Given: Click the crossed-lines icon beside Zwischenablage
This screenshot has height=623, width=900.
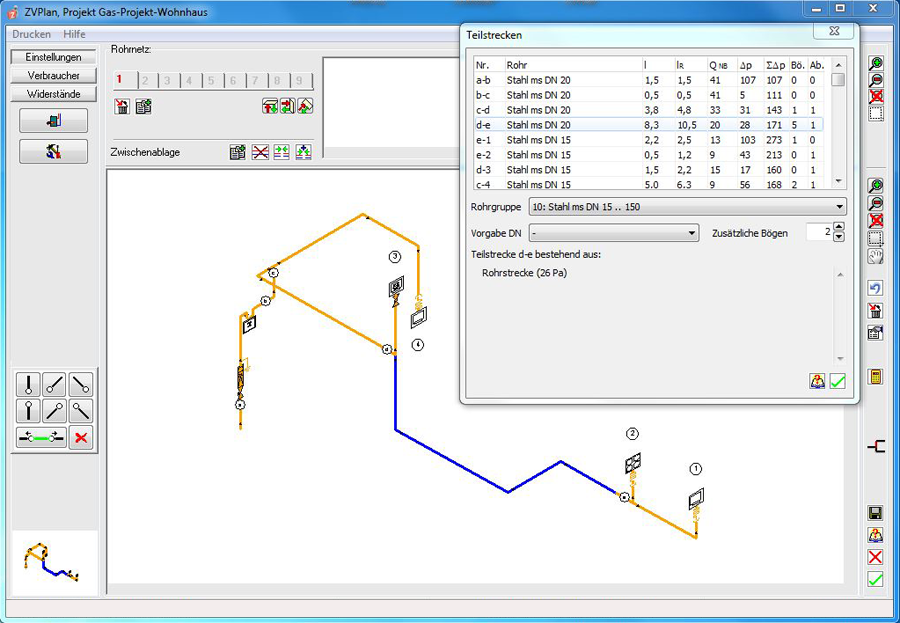Looking at the screenshot, I should [260, 152].
